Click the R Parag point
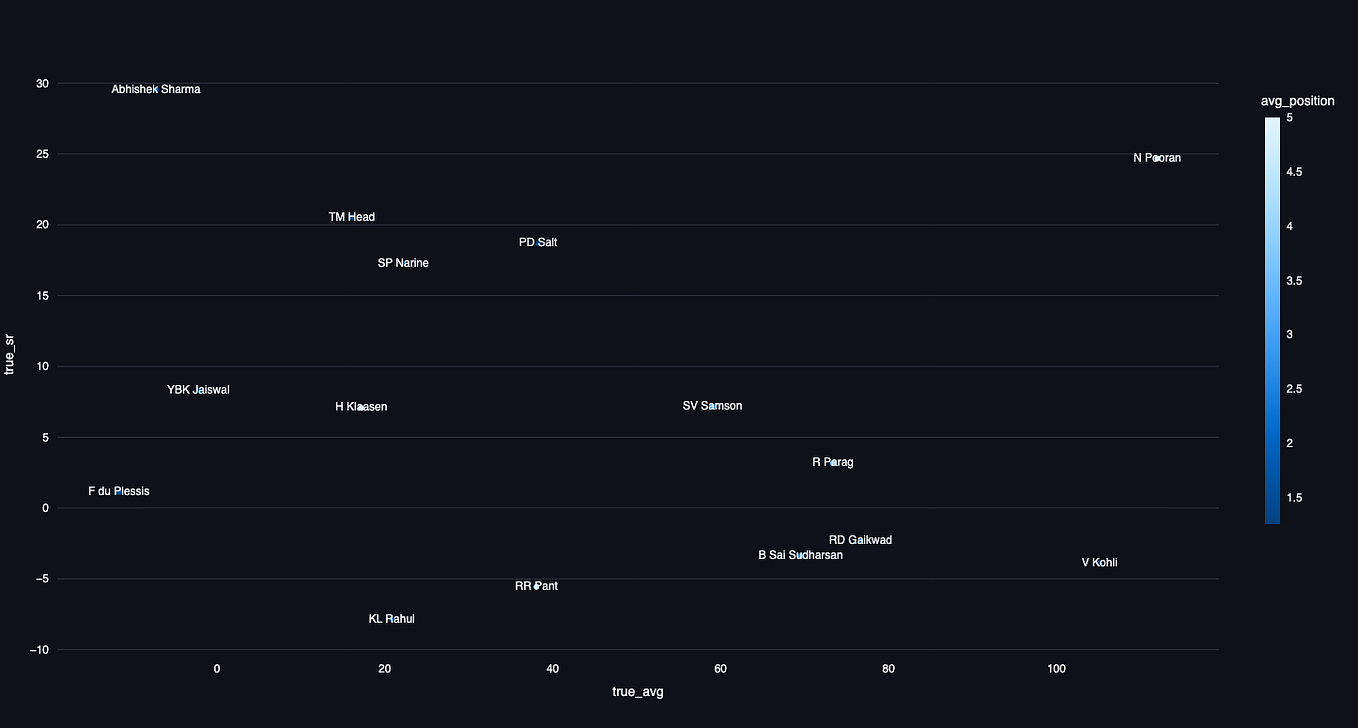The height and width of the screenshot is (728, 1358). tap(833, 462)
